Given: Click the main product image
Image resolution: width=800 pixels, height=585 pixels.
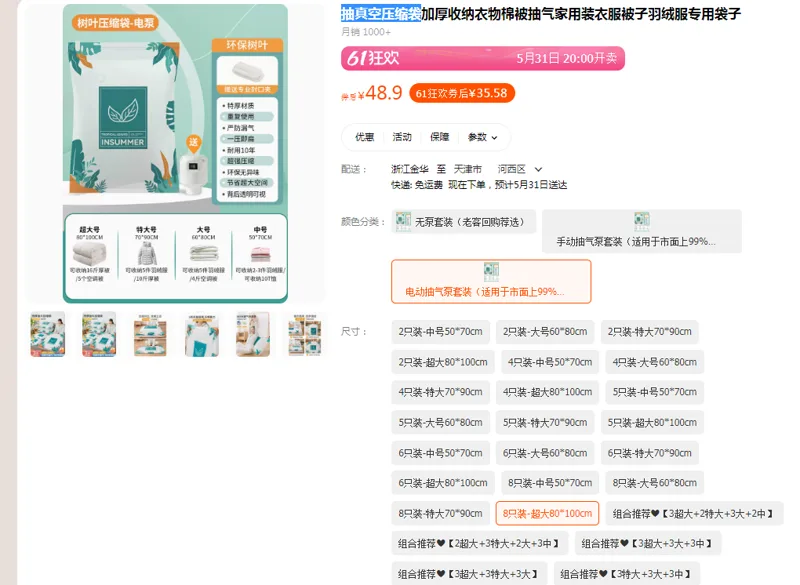Looking at the screenshot, I should click(175, 153).
